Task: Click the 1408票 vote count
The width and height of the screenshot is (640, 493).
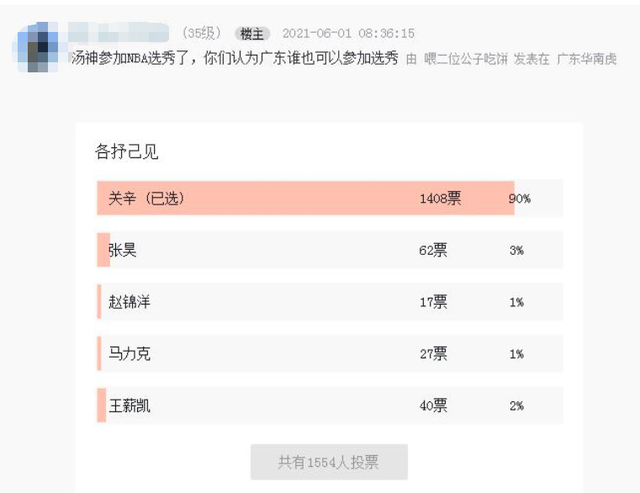Action: coord(440,198)
